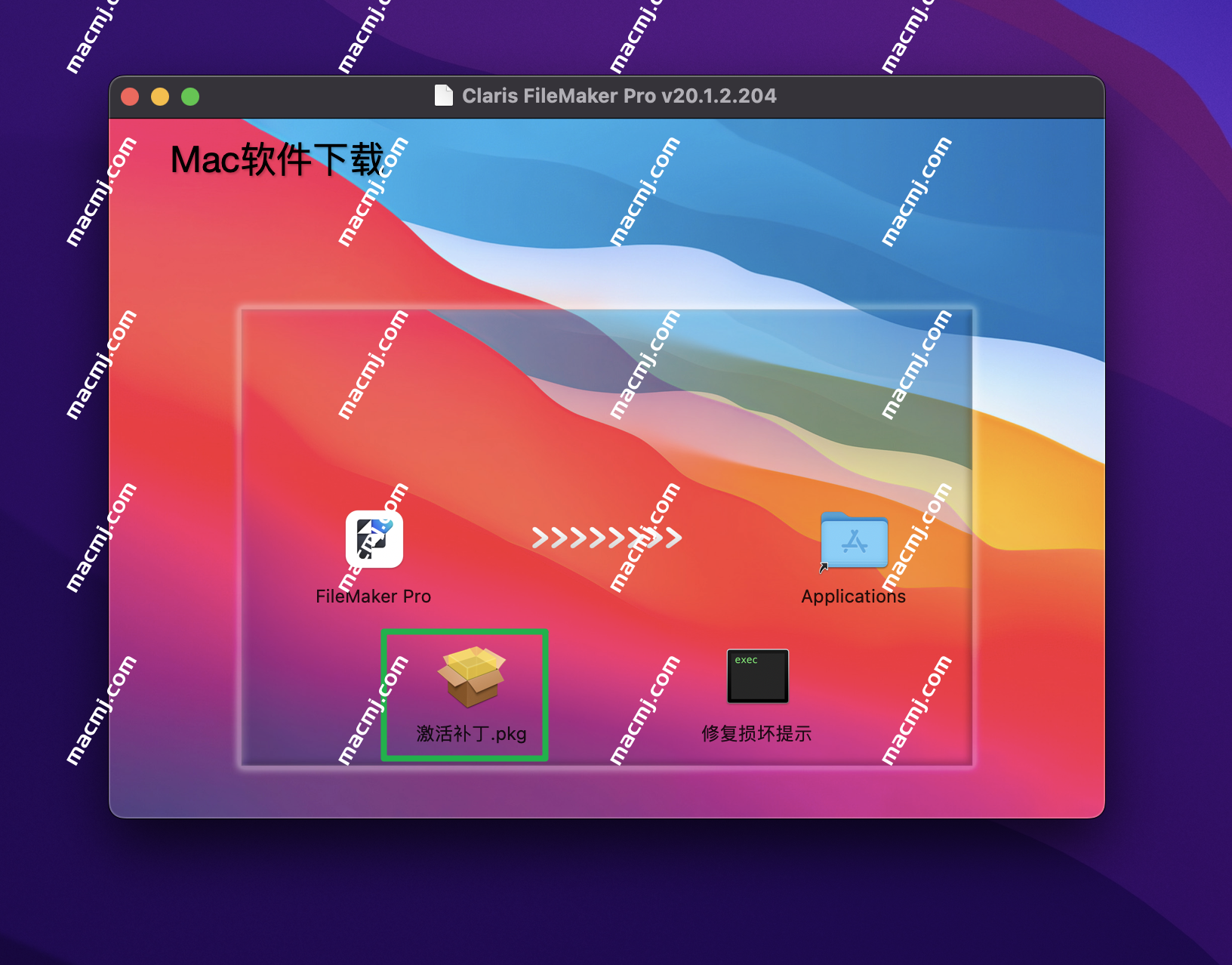Click the 激活补丁.pkg file name
This screenshot has height=965, width=1232.
(472, 734)
